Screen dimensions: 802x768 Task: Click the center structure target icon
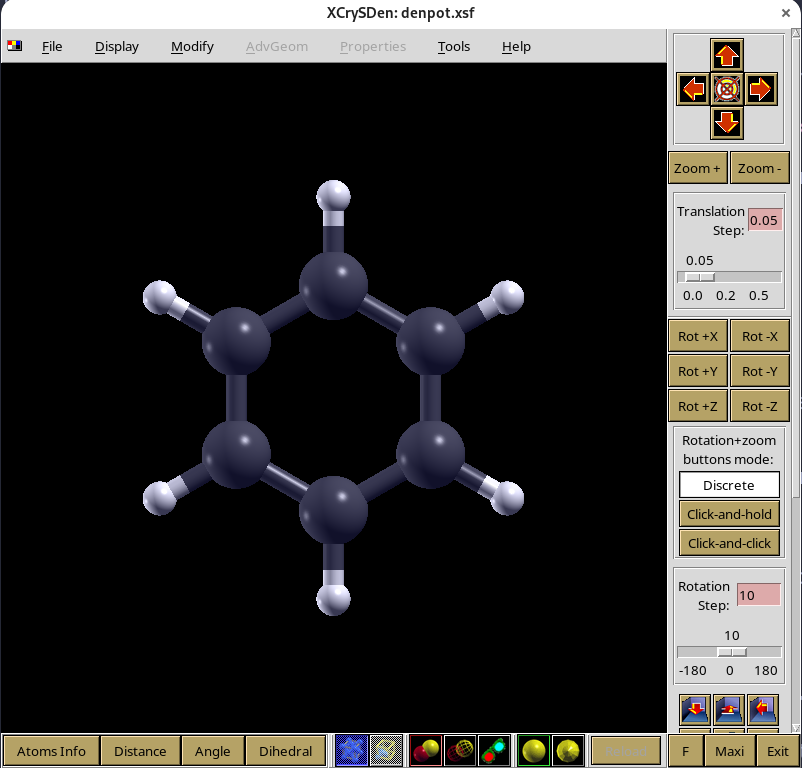(x=727, y=89)
